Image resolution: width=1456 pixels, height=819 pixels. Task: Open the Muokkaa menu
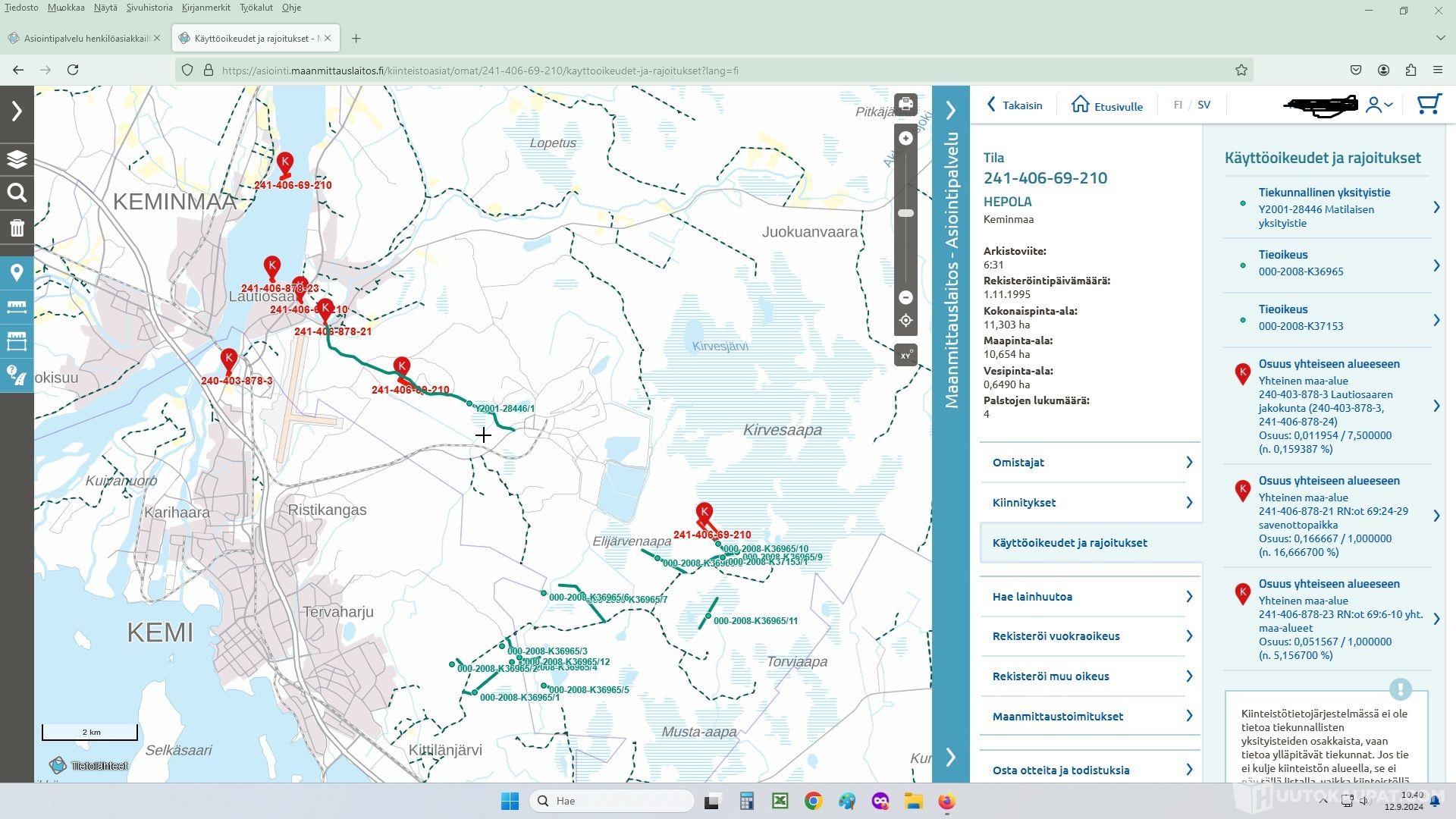point(66,8)
